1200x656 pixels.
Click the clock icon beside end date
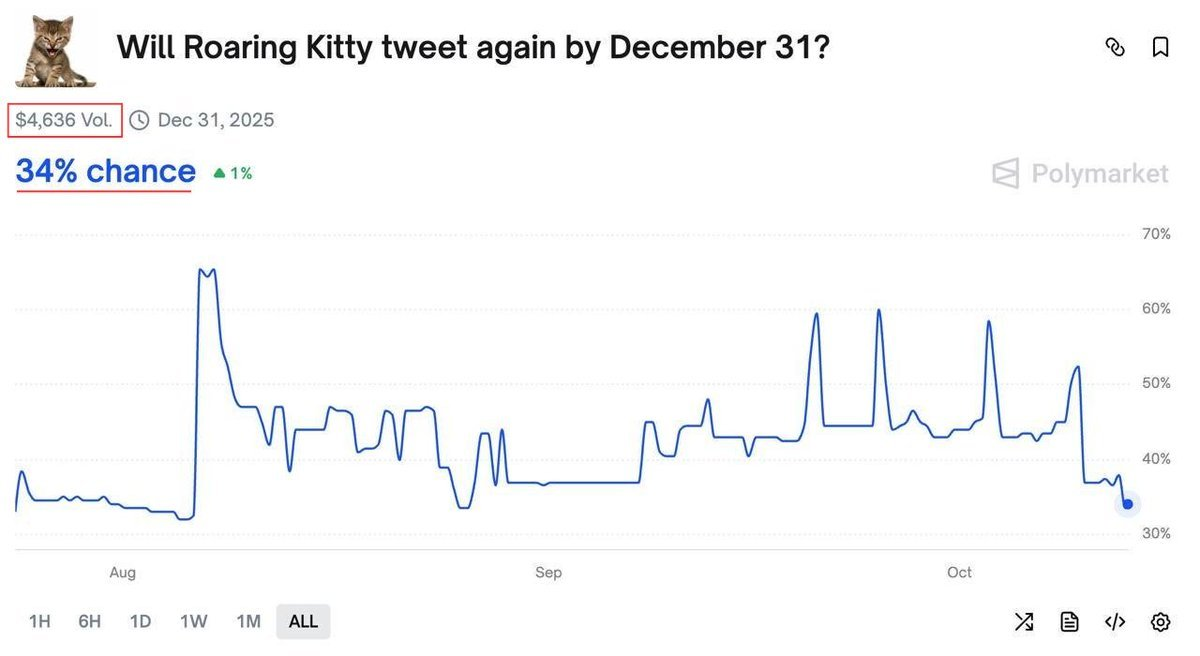tap(140, 121)
